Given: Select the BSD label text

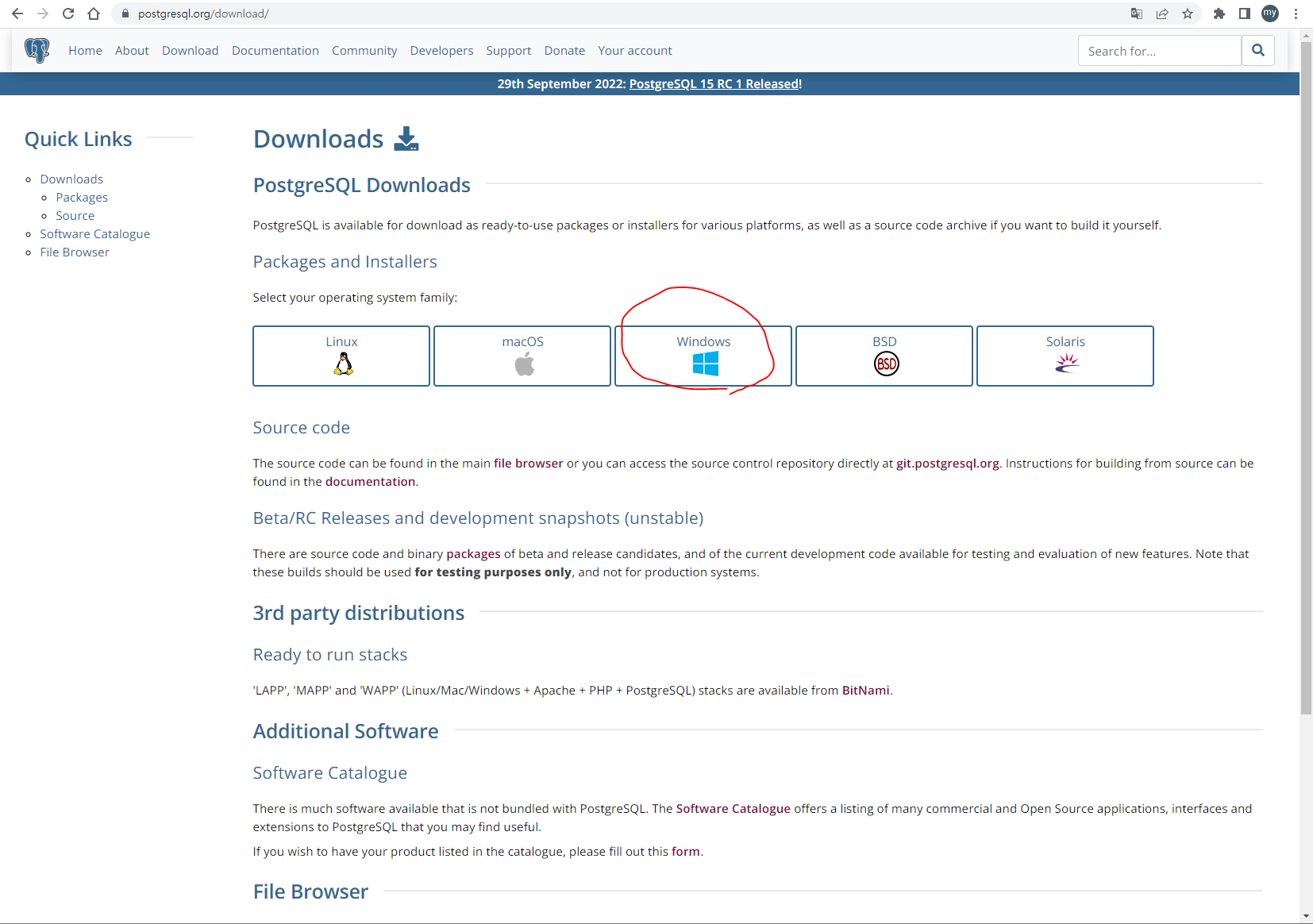Looking at the screenshot, I should click(884, 341).
